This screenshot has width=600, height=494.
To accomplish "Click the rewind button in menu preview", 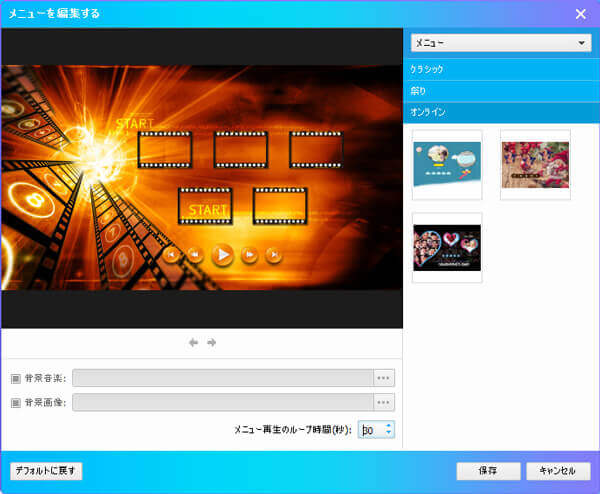I will coord(196,254).
